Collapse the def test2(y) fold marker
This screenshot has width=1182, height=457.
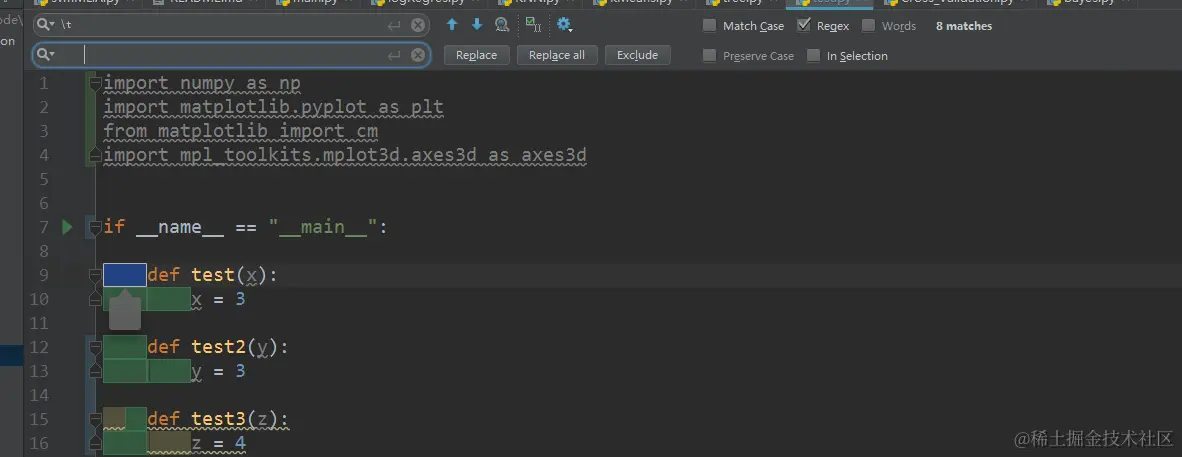(95, 347)
